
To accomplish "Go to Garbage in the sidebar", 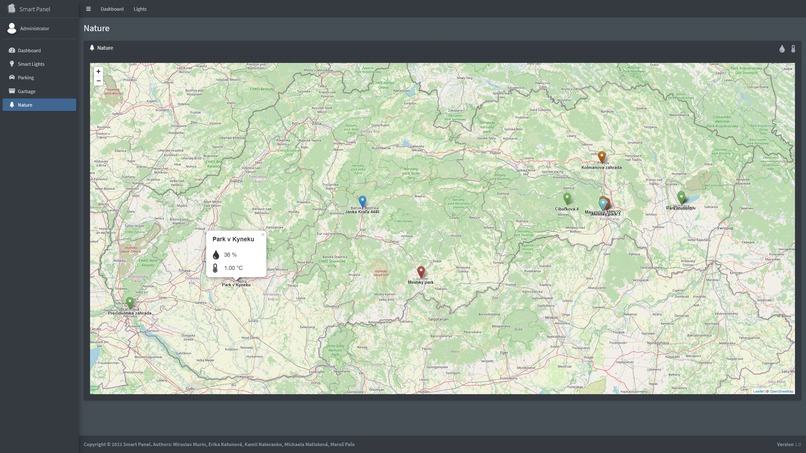I will [39, 91].
